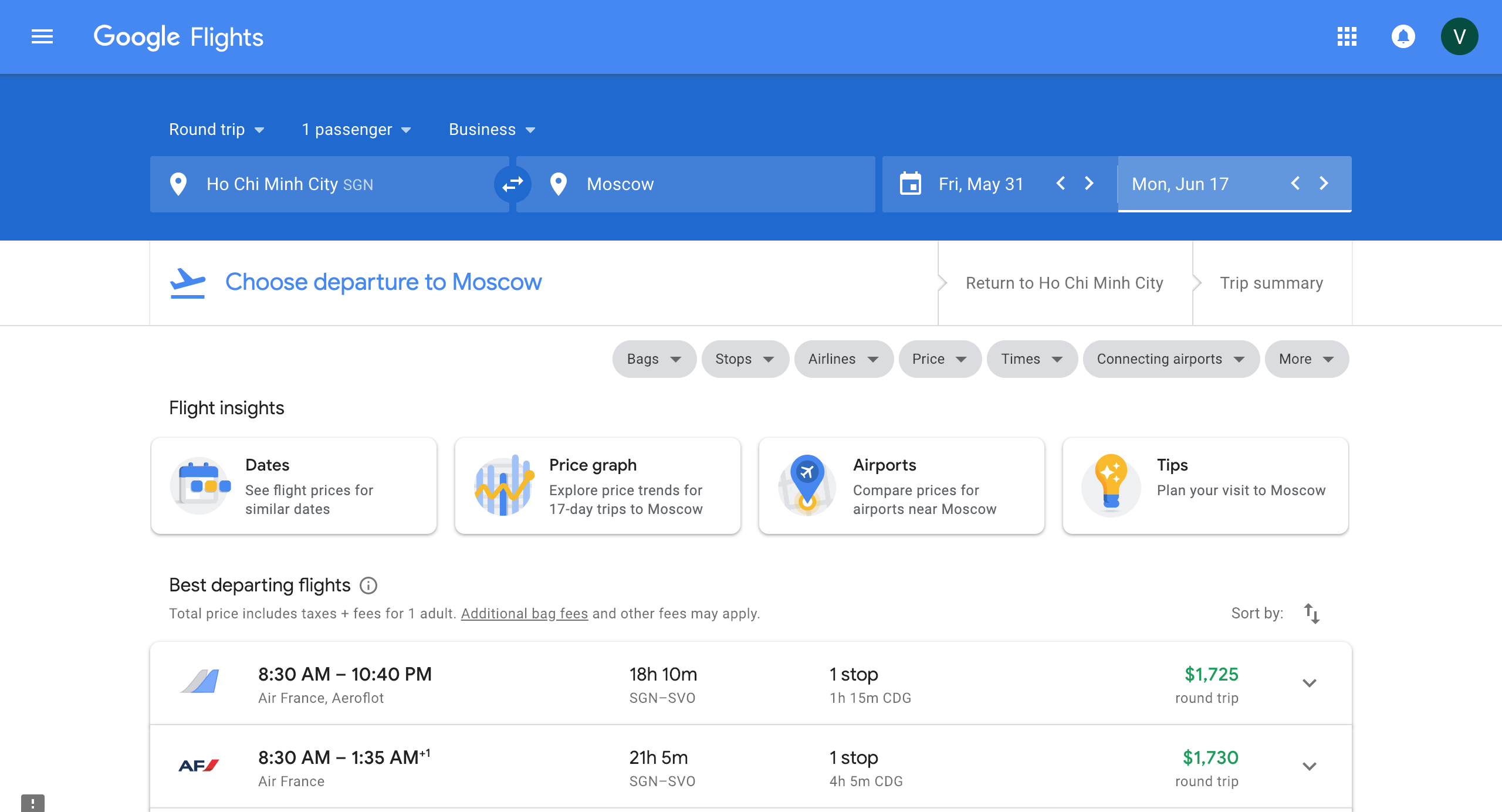
Task: Expand the $1,730 Air France flight details
Action: click(x=1310, y=766)
